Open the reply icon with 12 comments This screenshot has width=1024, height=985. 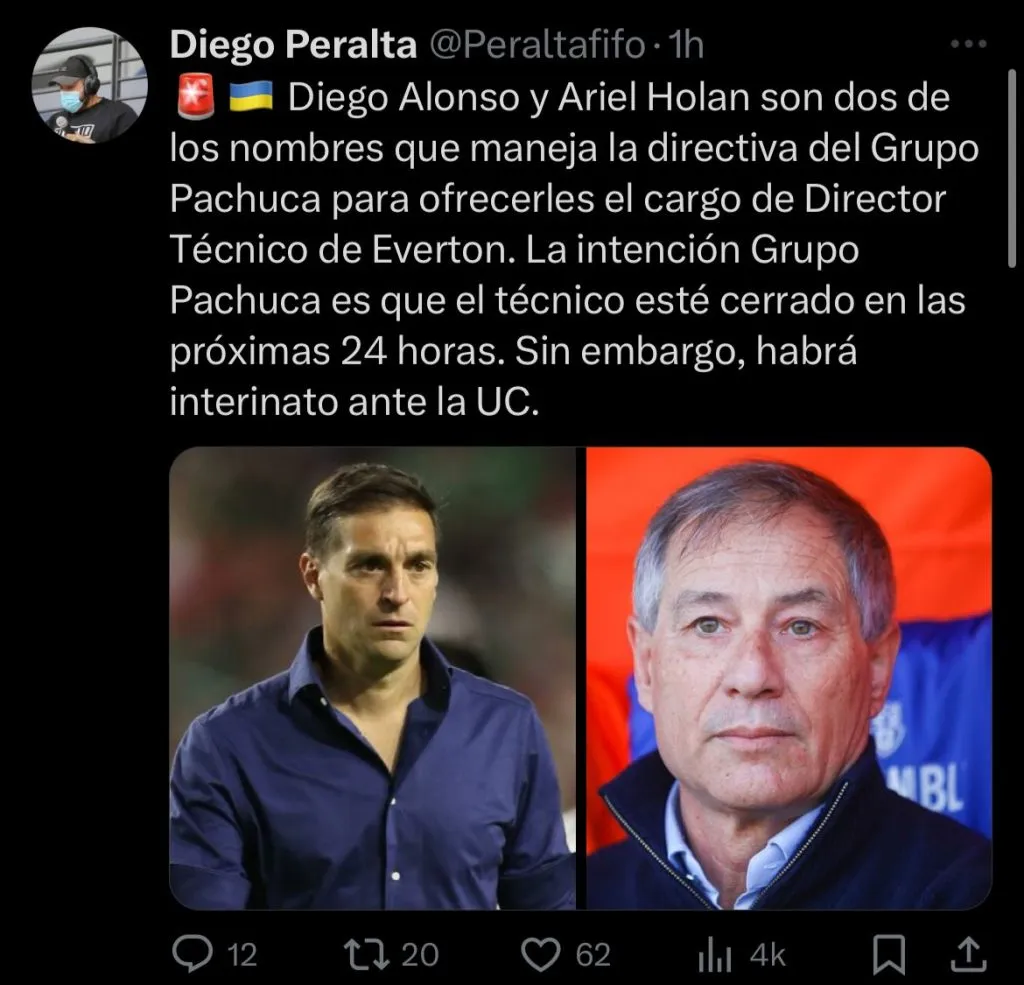pos(193,954)
